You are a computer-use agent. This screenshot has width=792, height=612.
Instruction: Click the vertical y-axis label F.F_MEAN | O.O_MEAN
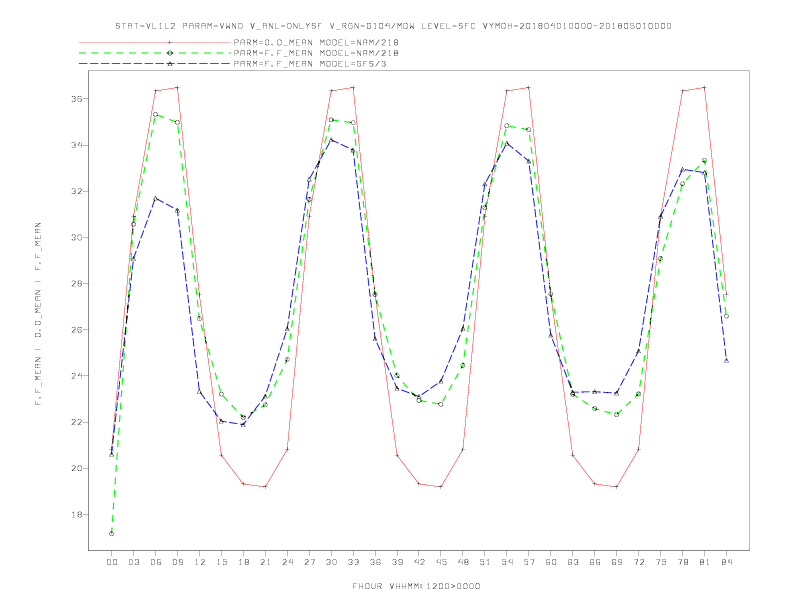tap(38, 314)
